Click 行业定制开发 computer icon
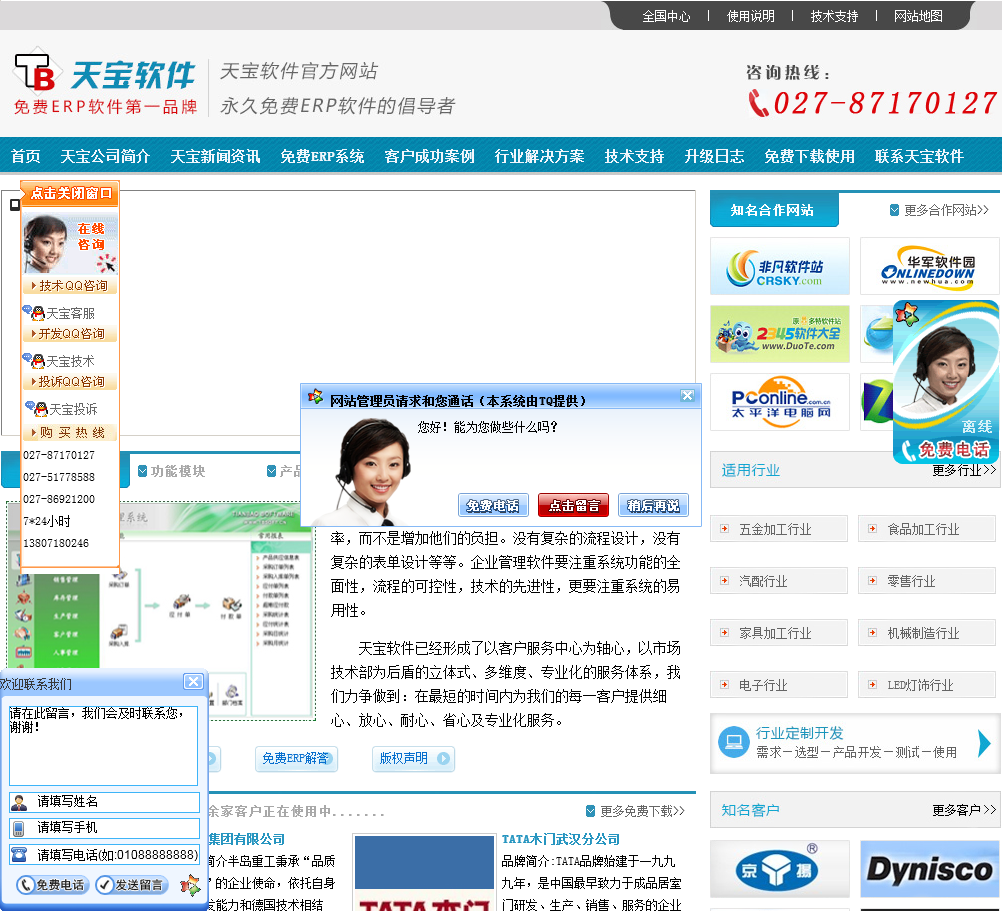Screen dimensions: 1002x911 (x=734, y=742)
